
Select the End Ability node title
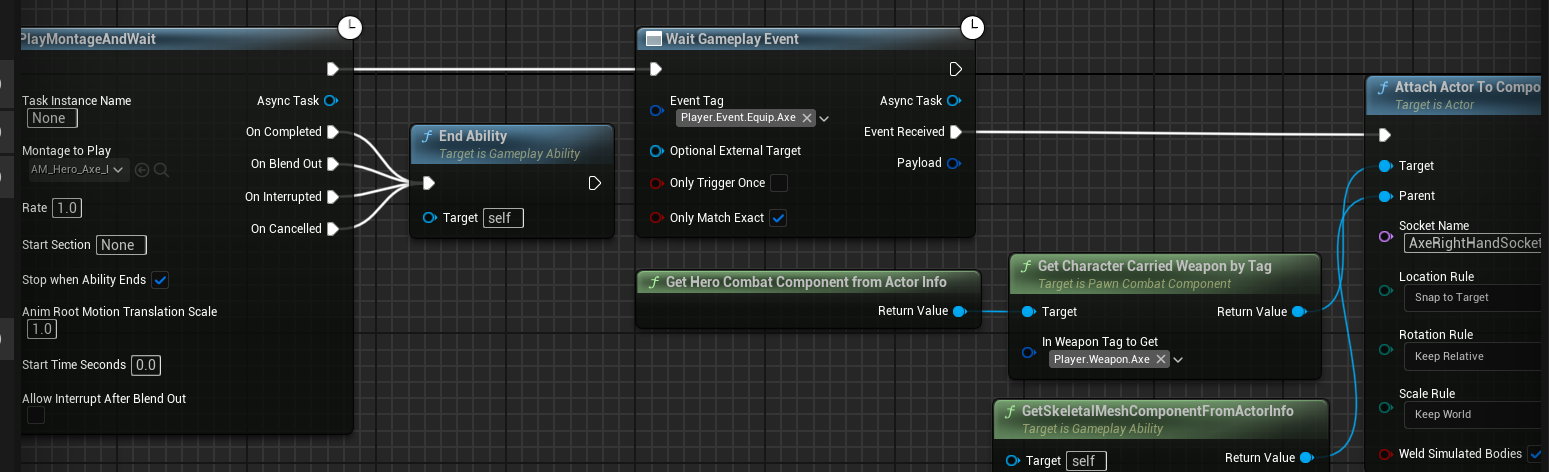click(x=473, y=136)
